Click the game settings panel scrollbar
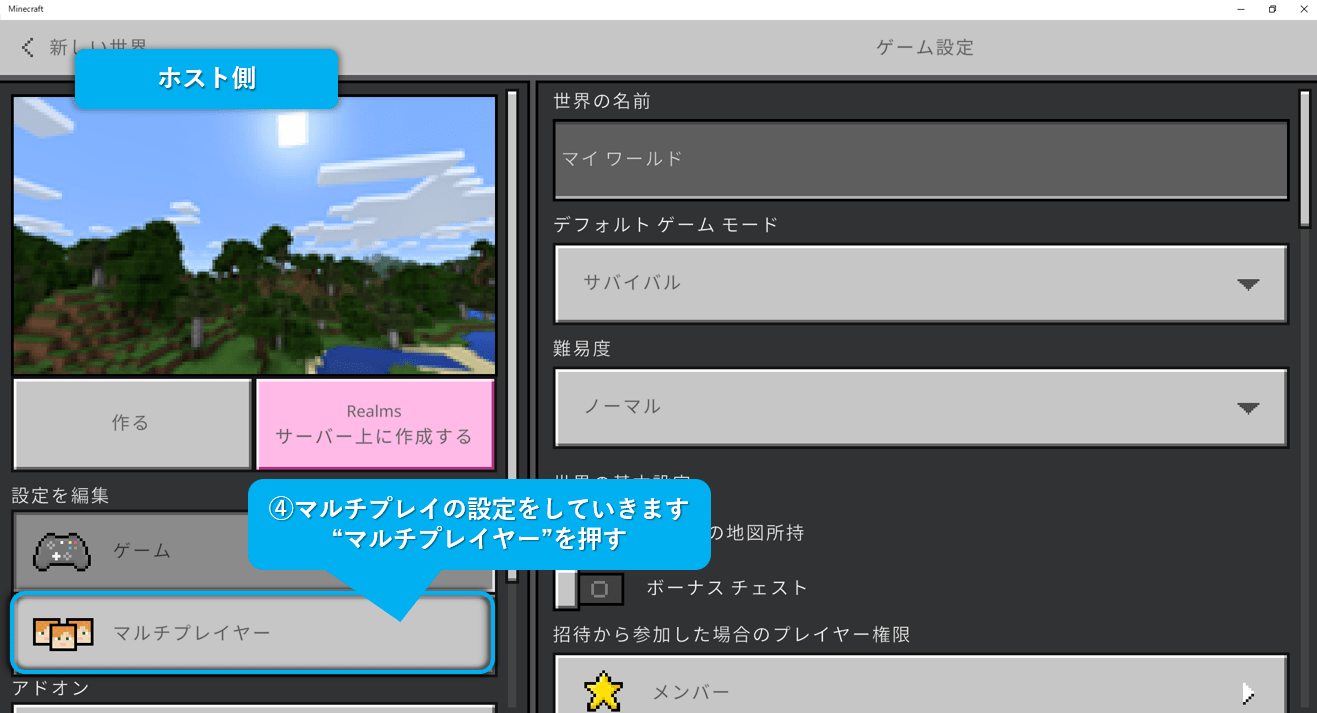Image resolution: width=1317 pixels, height=713 pixels. 1304,158
